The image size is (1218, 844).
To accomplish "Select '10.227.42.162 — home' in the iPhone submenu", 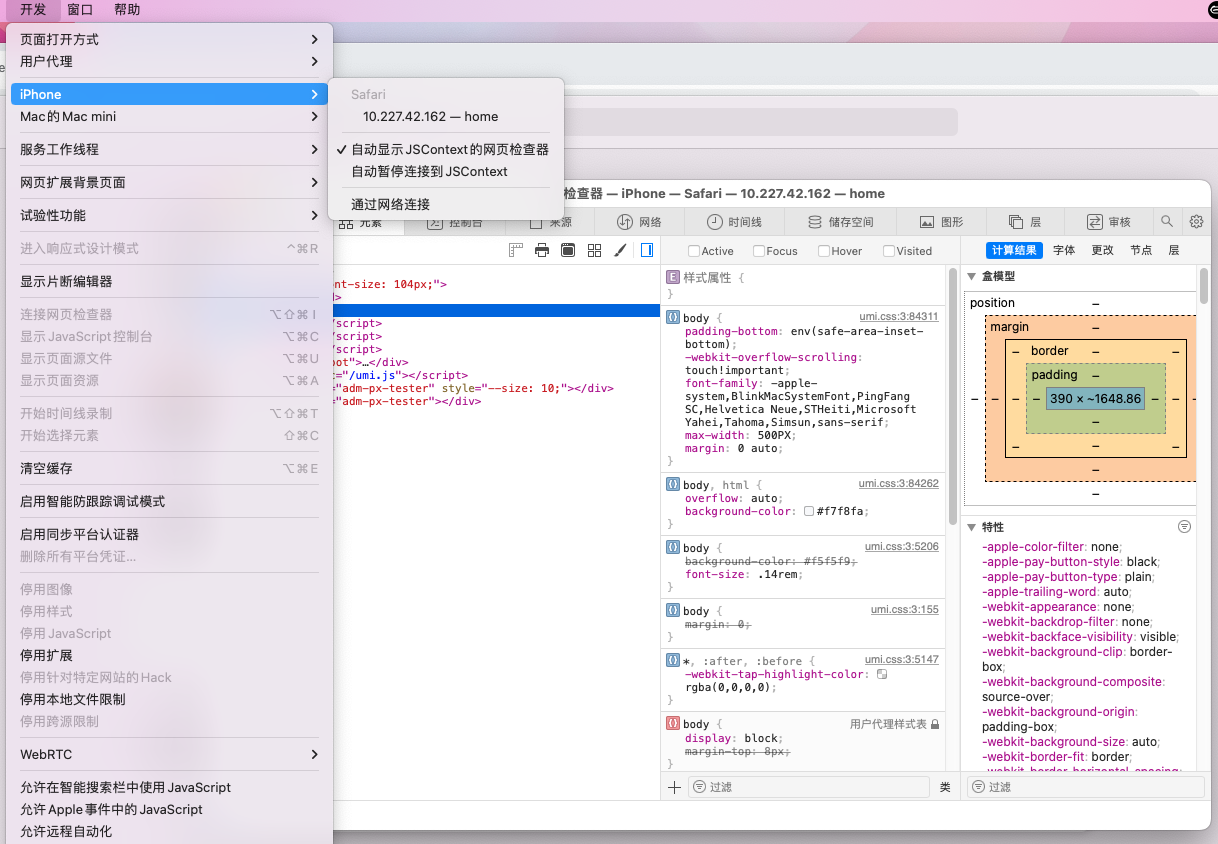I will [446, 116].
